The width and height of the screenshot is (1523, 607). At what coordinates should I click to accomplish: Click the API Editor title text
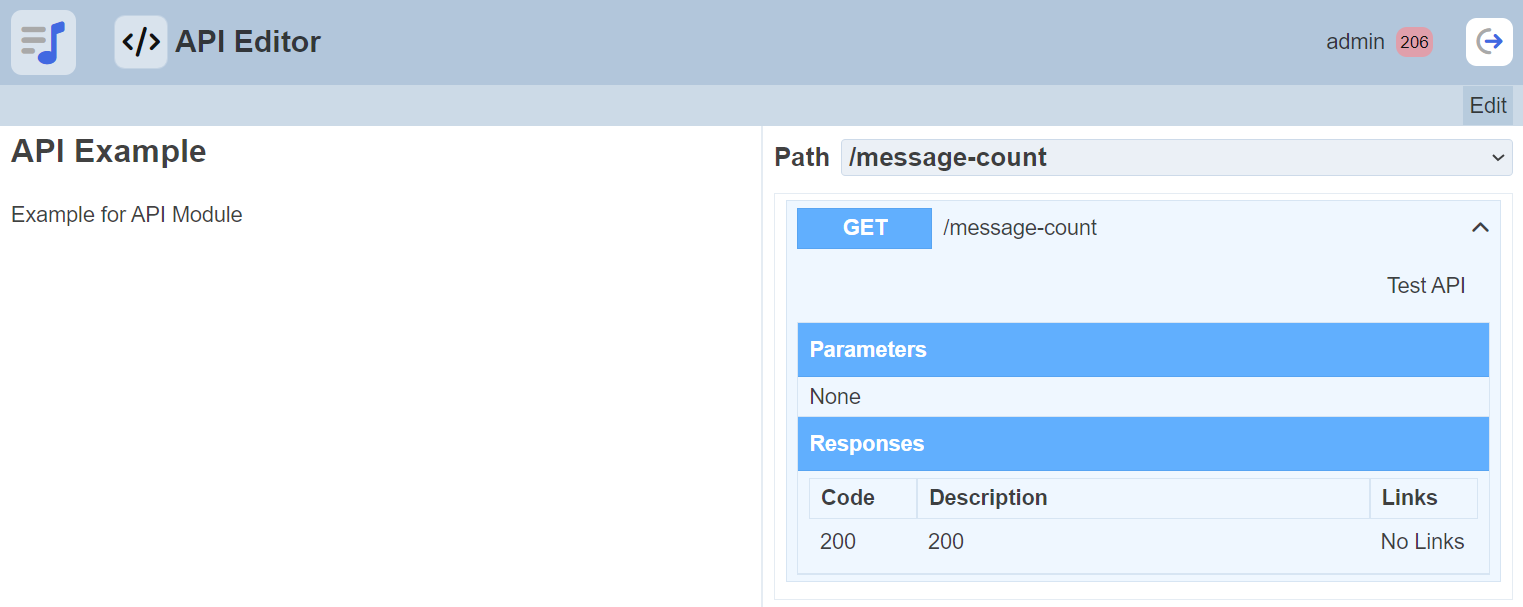248,42
